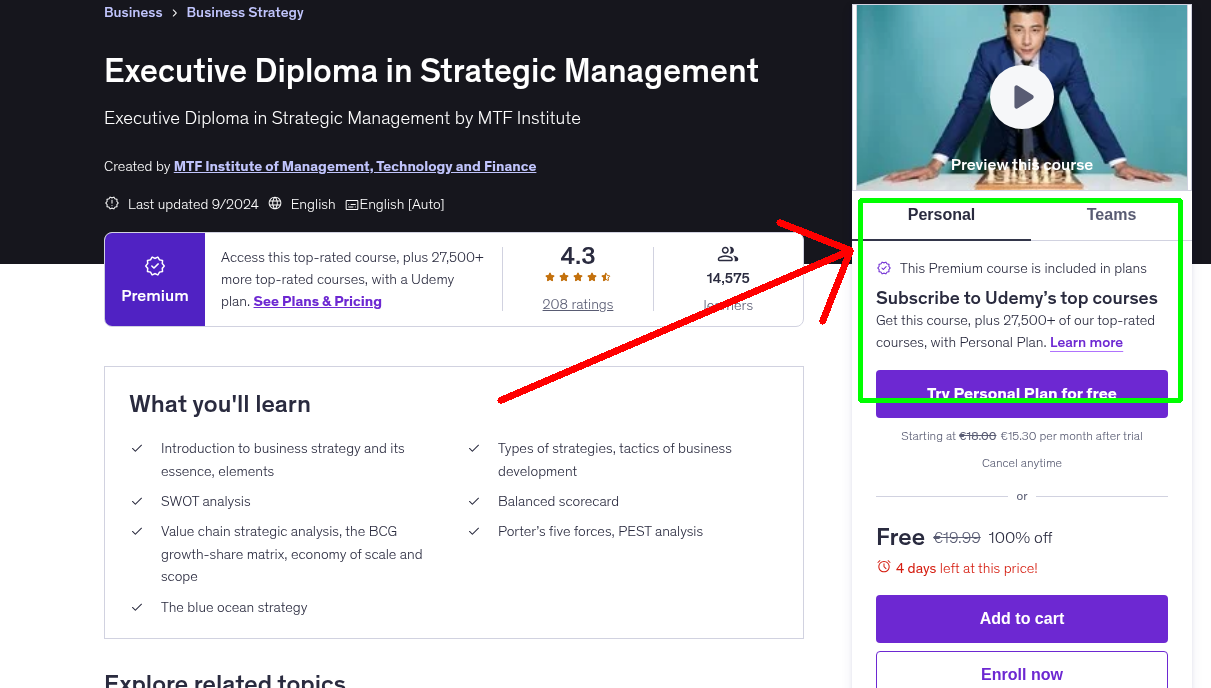Click the Free price text
The height and width of the screenshot is (688, 1211).
pyautogui.click(x=900, y=537)
